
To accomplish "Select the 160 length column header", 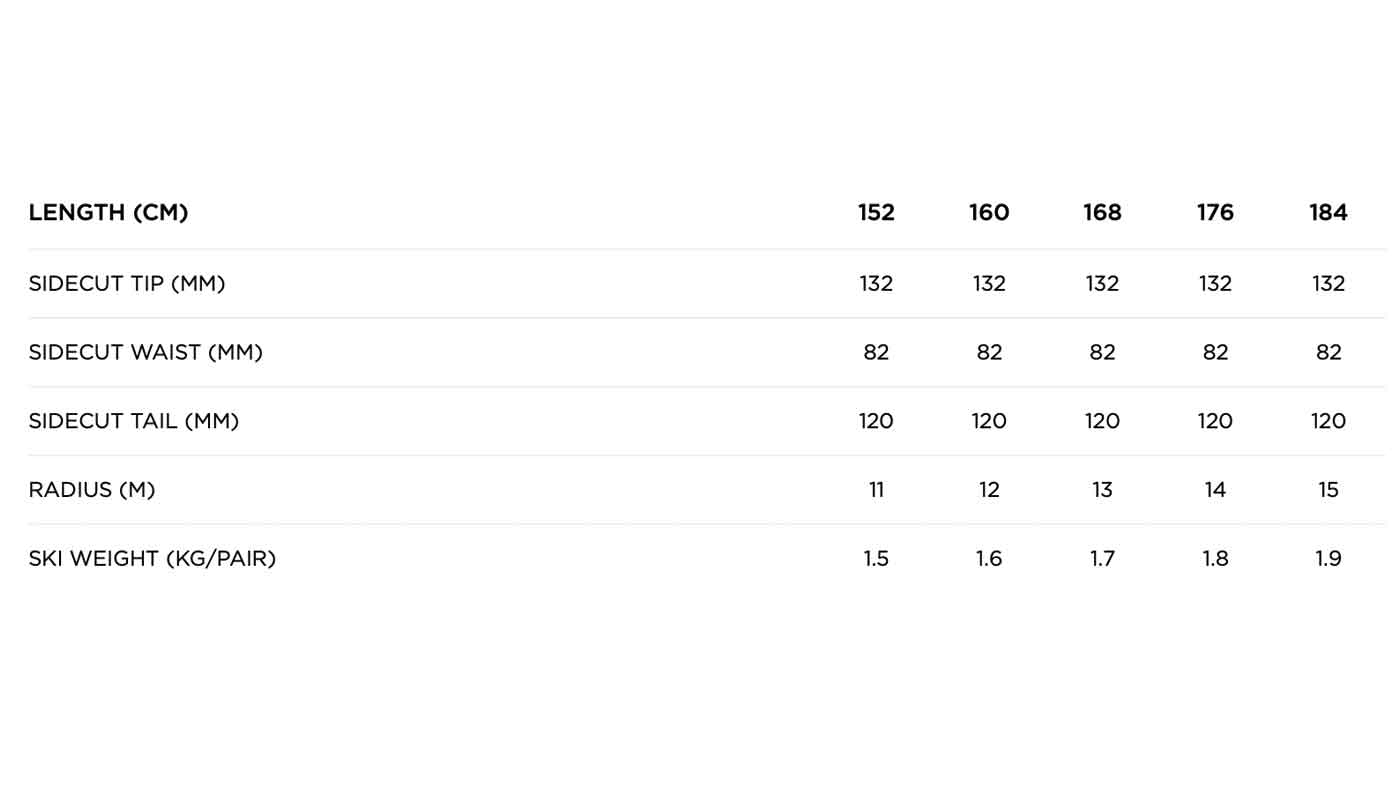I will (989, 213).
